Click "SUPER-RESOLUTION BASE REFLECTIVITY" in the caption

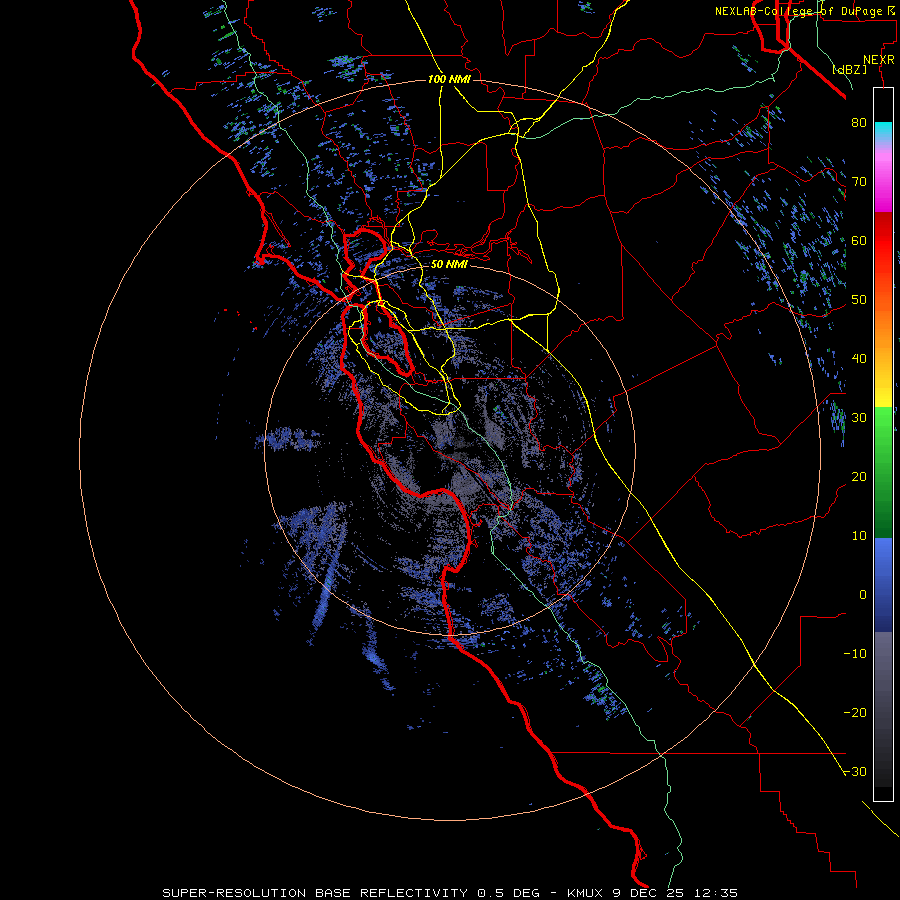[315, 893]
